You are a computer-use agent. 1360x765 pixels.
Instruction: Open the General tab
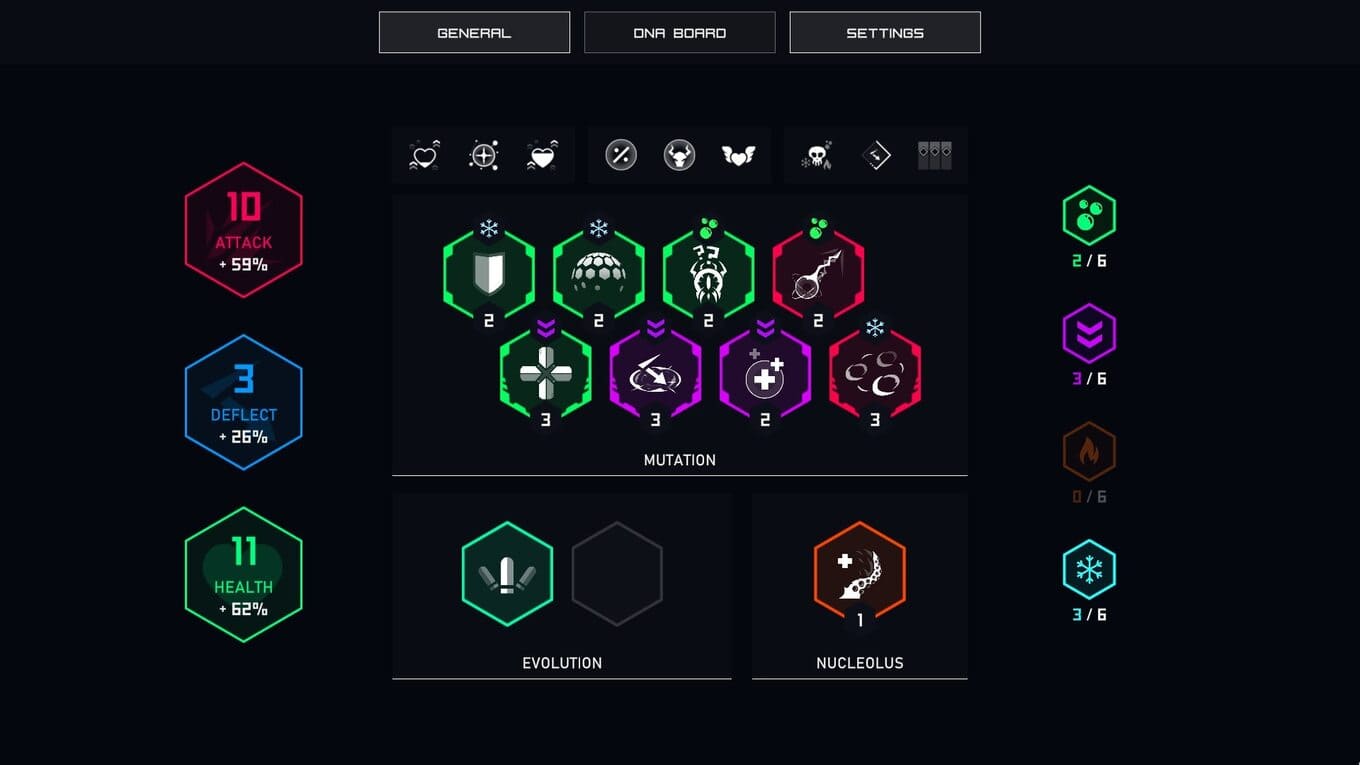pos(474,32)
